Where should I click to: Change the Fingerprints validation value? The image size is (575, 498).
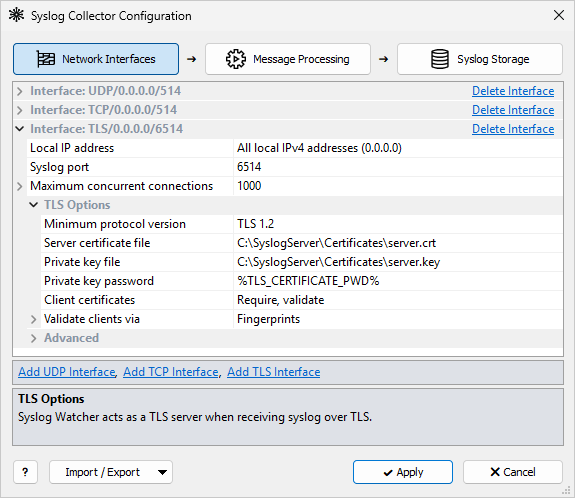398,319
